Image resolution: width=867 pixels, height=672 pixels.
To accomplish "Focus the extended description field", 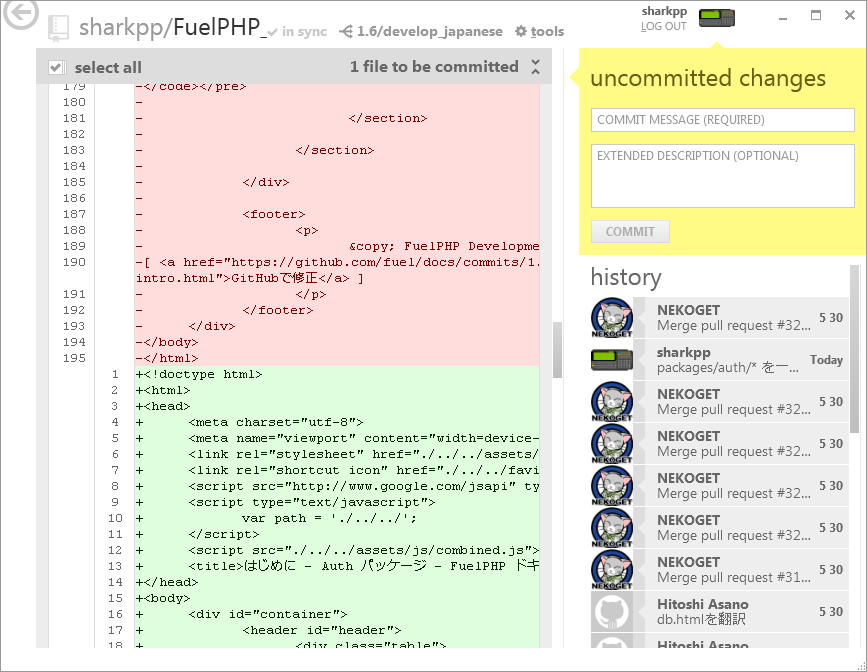I will [723, 176].
